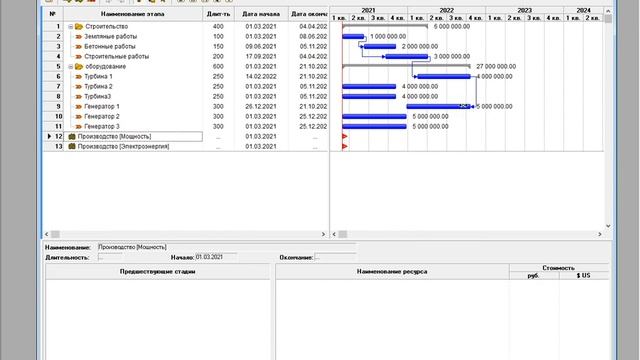Collapse the оборудование stage group
This screenshot has width=640, height=360.
tap(71, 67)
